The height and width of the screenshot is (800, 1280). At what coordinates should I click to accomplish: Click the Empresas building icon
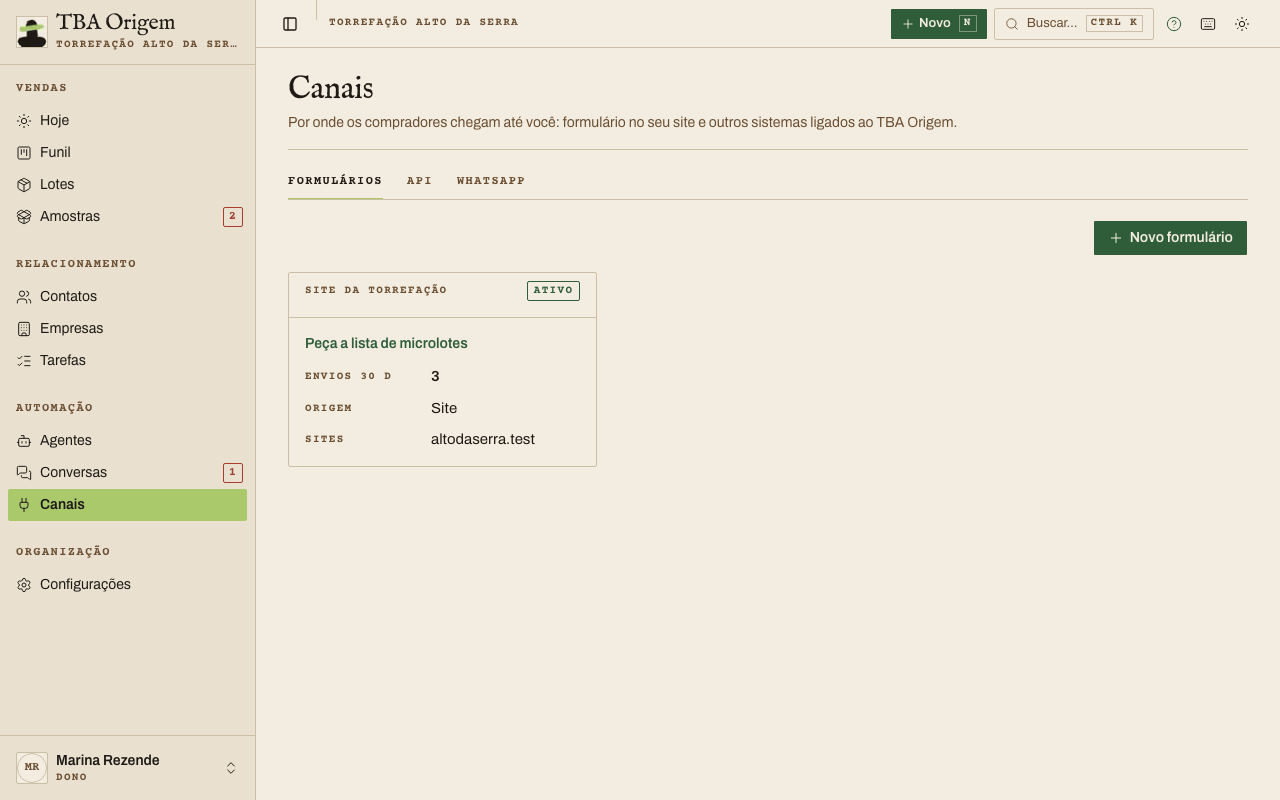(24, 329)
